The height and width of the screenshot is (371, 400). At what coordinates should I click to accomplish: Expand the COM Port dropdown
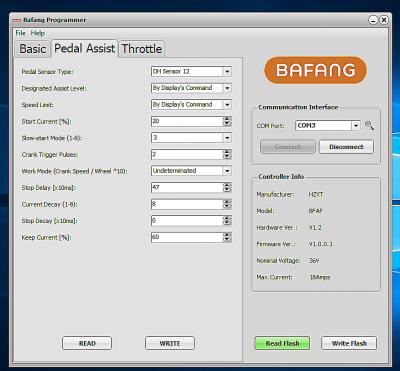(356, 126)
